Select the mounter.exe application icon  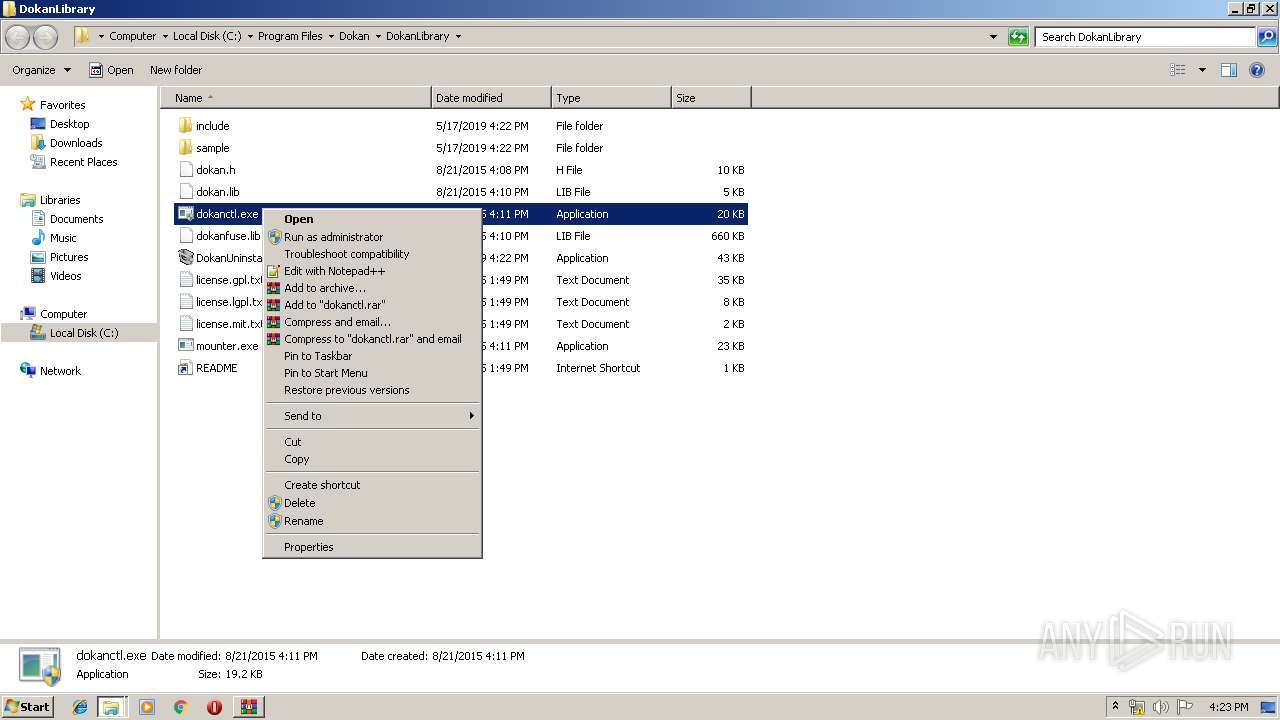pos(185,346)
